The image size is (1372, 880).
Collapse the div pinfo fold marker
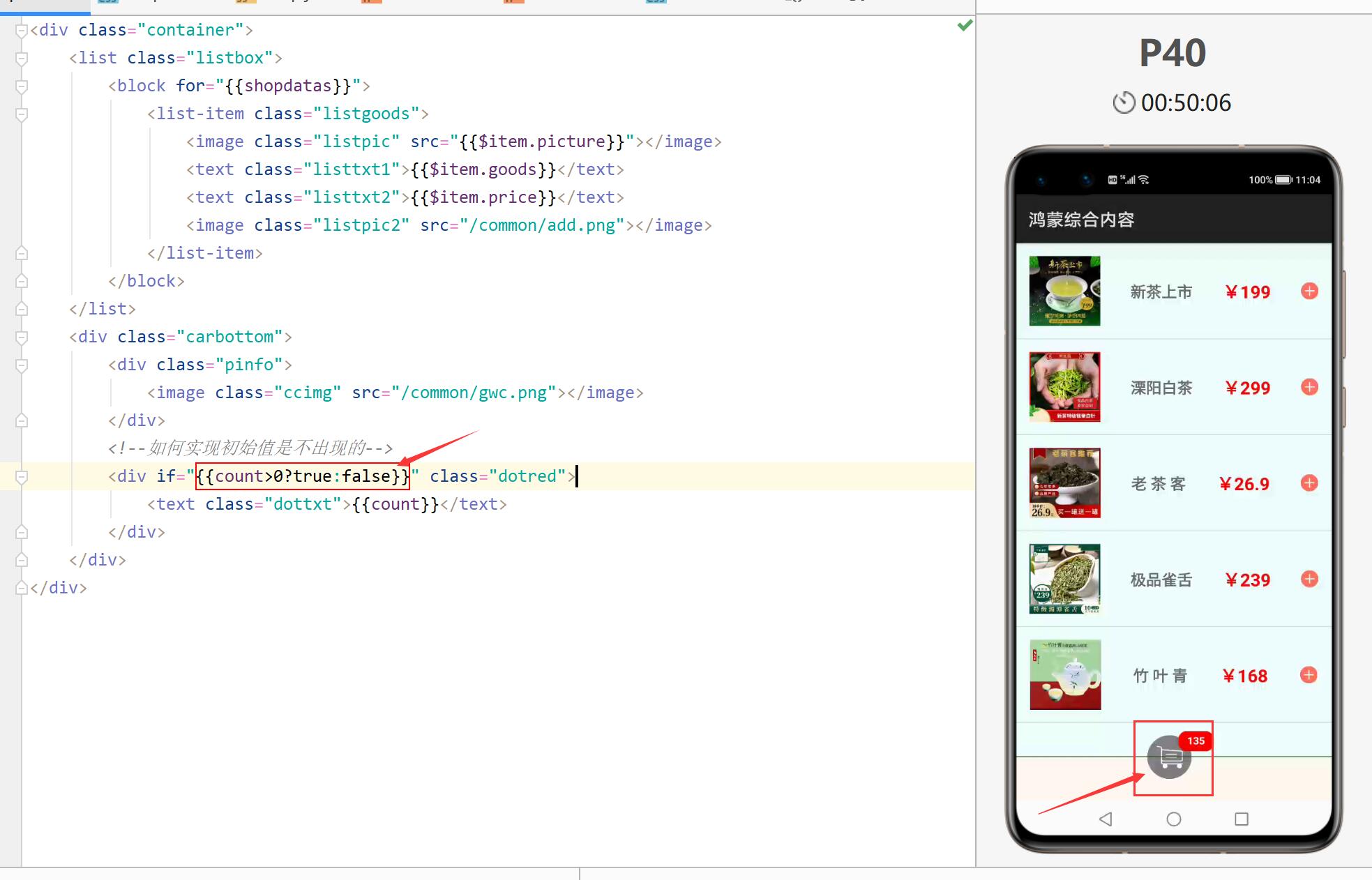[22, 365]
